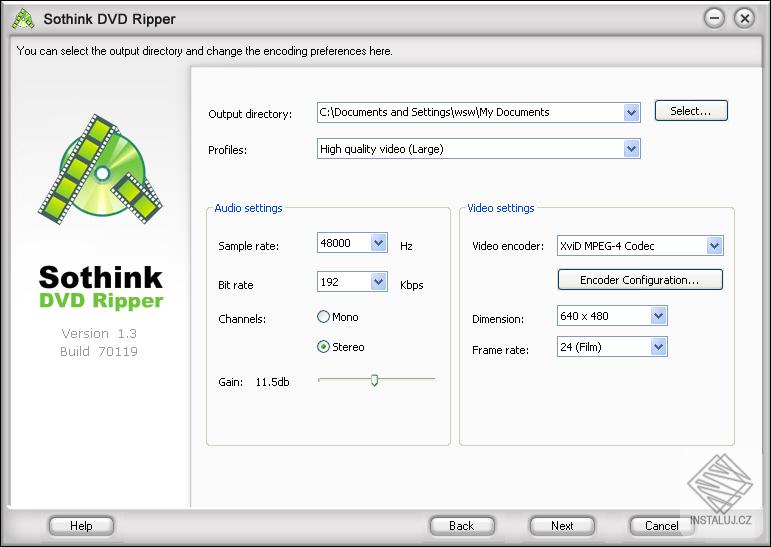Minimize the Sothink DVD Ripper window
This screenshot has height=547, width=771.
(714, 19)
